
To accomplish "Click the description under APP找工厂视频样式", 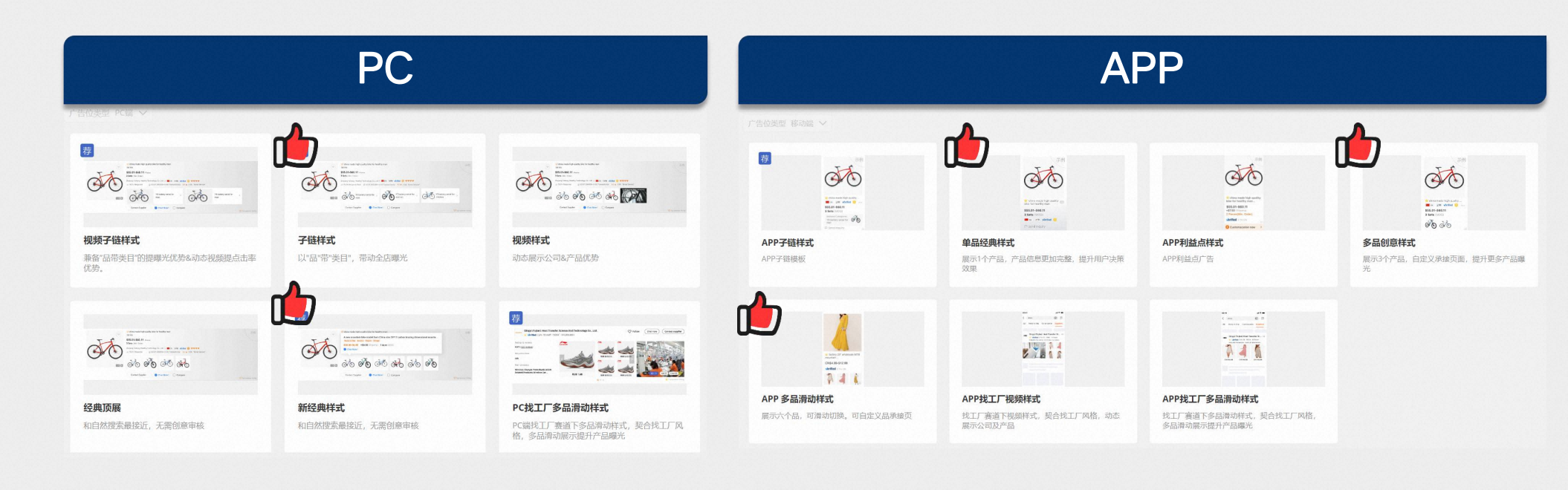I will pyautogui.click(x=1040, y=421).
